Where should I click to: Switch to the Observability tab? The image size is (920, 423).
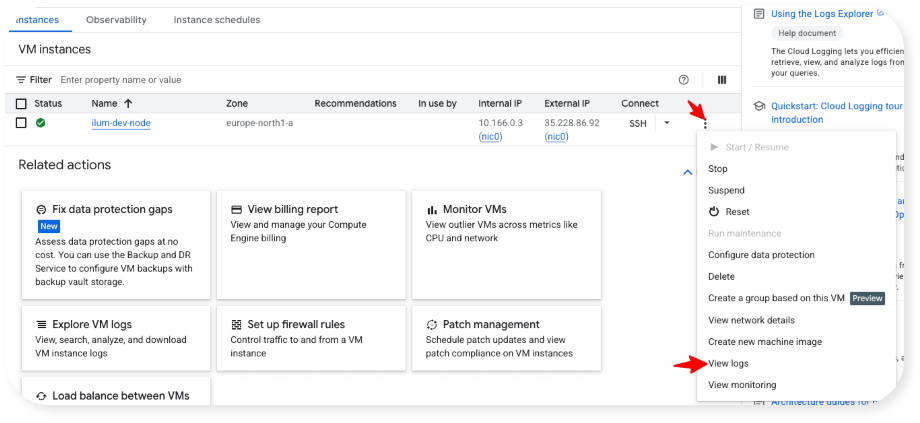[116, 20]
